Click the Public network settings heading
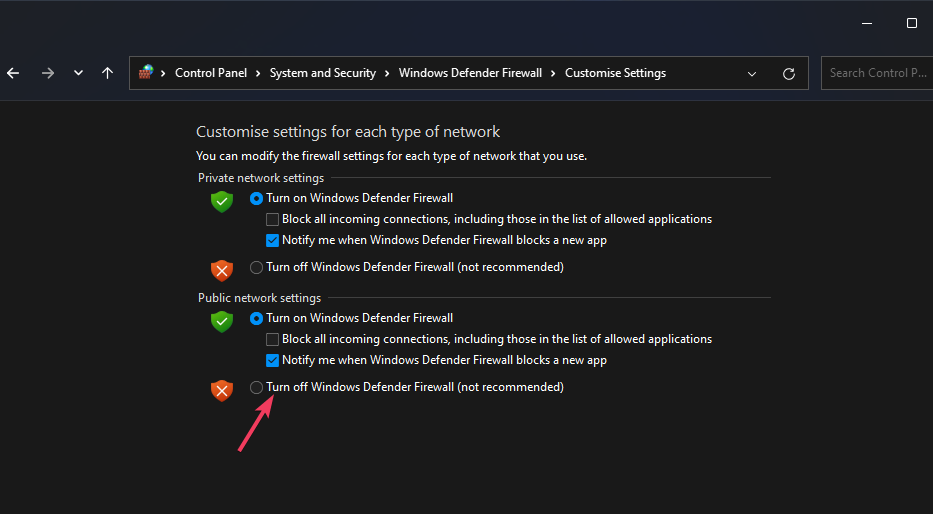The height and width of the screenshot is (514, 933). pyautogui.click(x=259, y=298)
